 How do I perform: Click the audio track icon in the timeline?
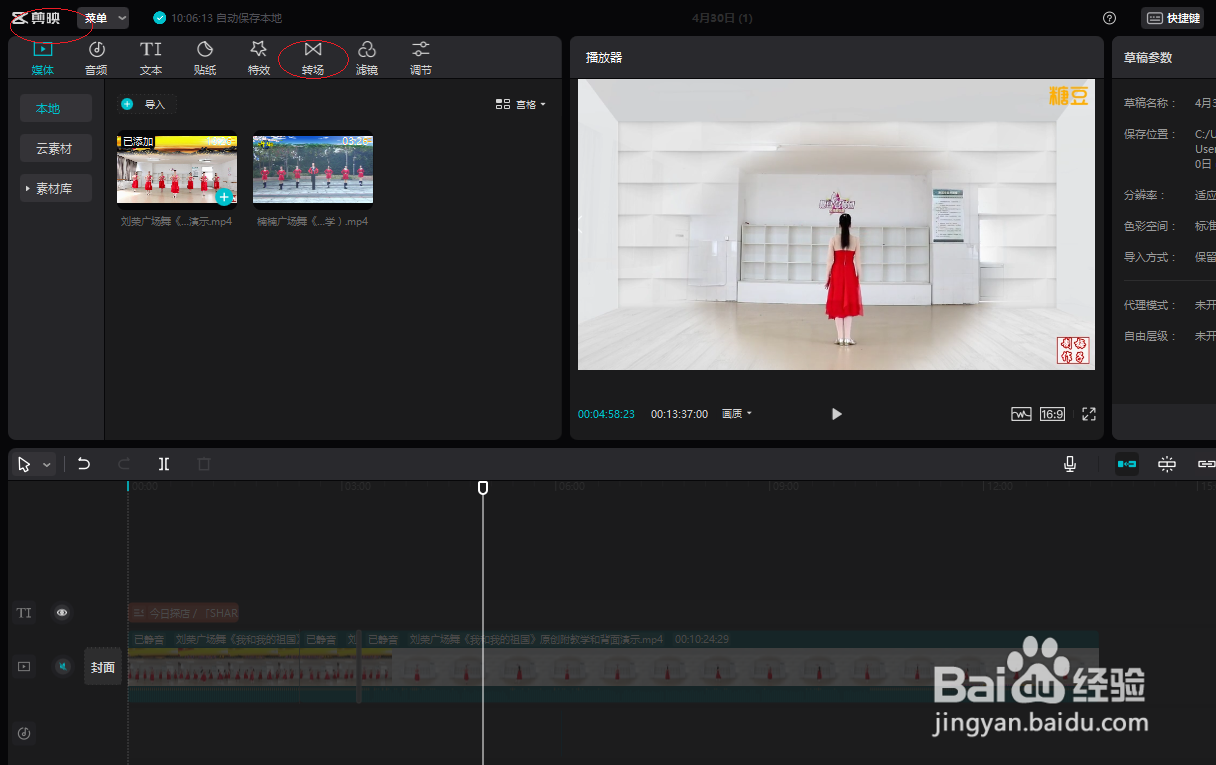pyautogui.click(x=24, y=733)
